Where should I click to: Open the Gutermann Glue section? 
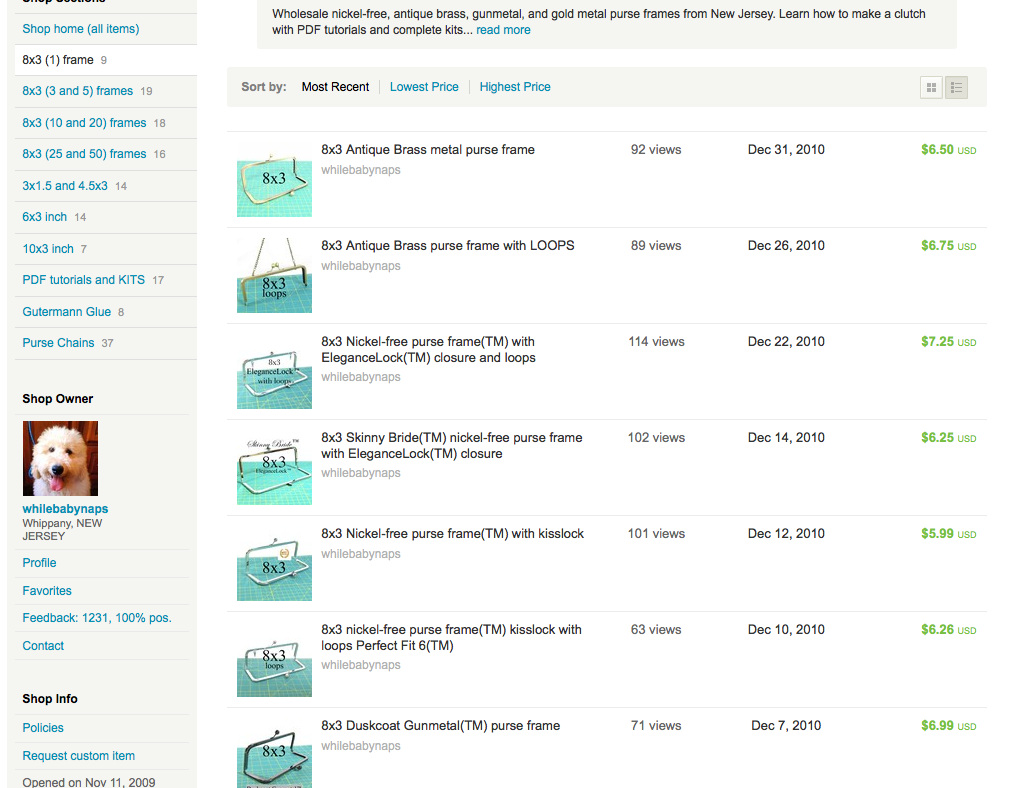pyautogui.click(x=66, y=312)
